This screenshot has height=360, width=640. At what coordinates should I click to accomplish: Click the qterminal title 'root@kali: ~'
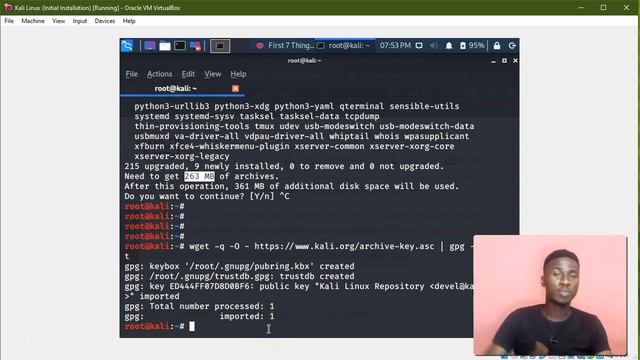(304, 61)
